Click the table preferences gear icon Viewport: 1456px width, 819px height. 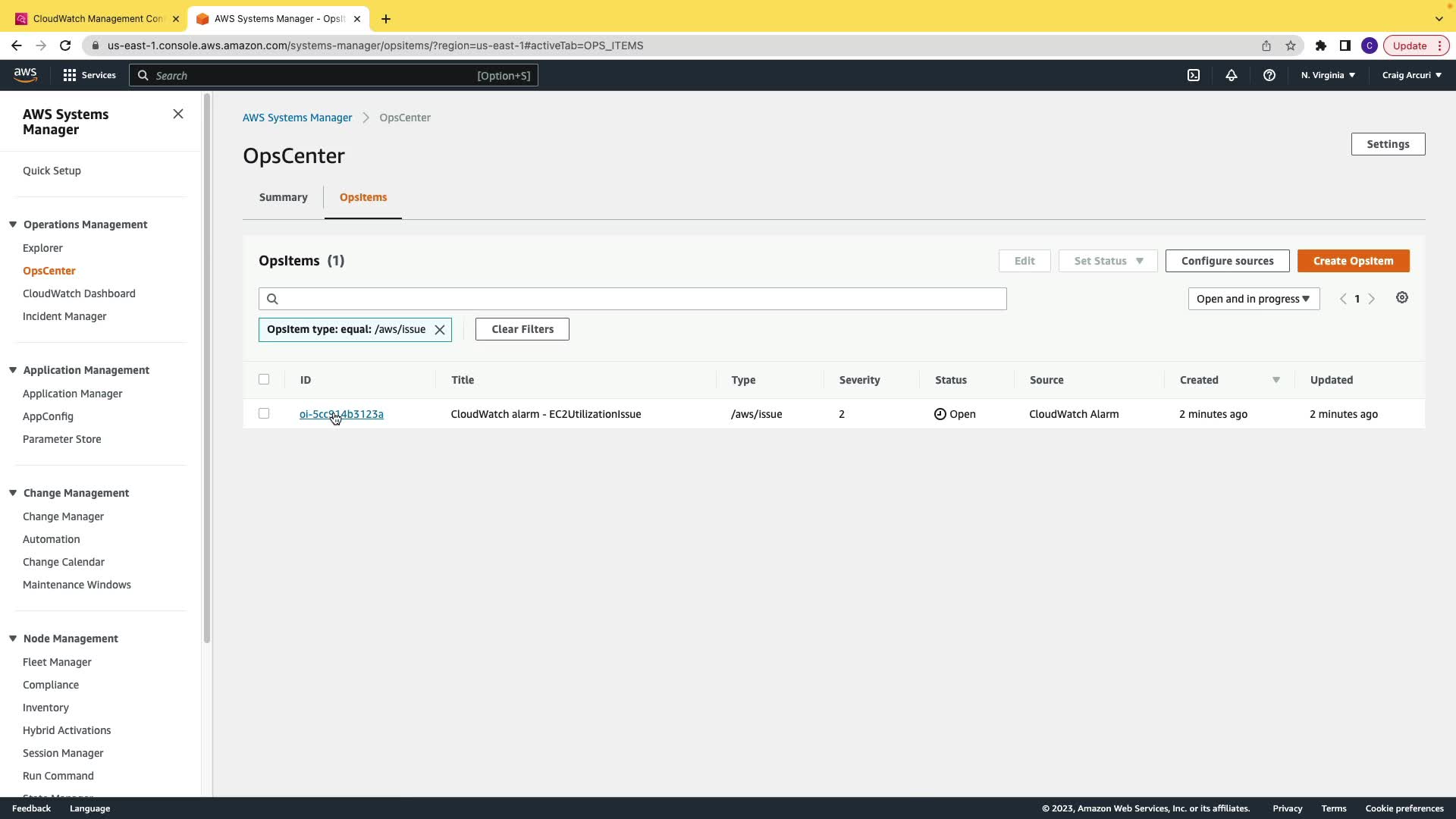click(x=1402, y=298)
